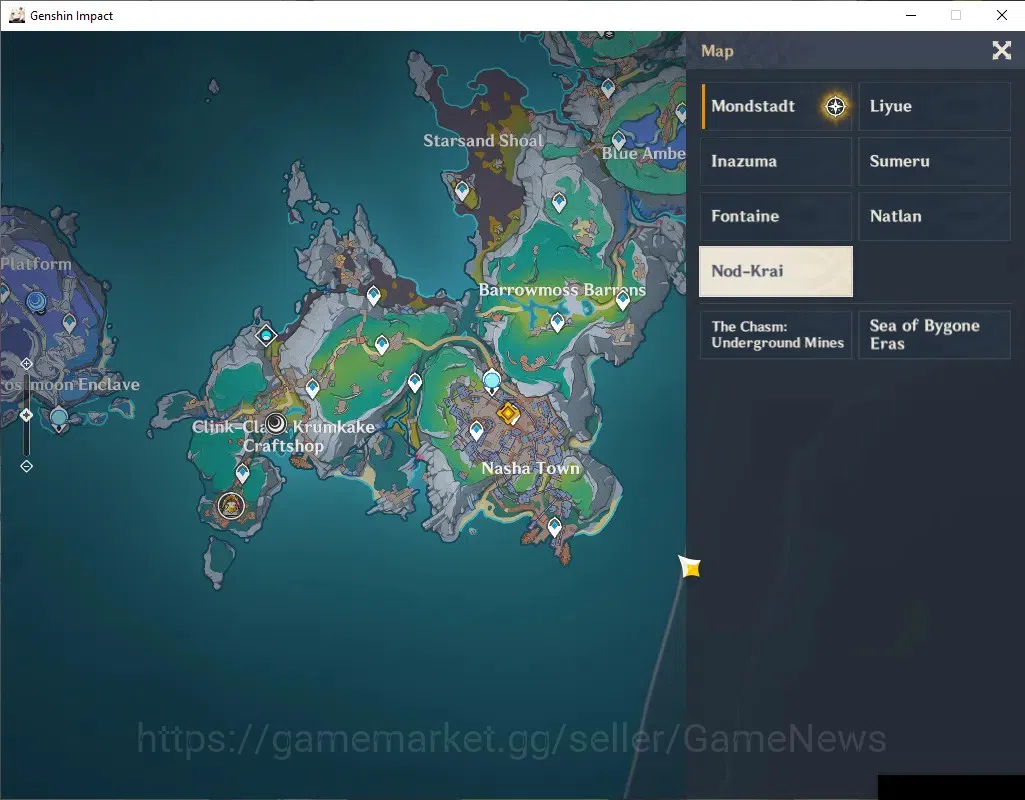The image size is (1025, 800).
Task: Select waypoint overlapping end of Barrowmoss Barrens label
Action: [622, 300]
